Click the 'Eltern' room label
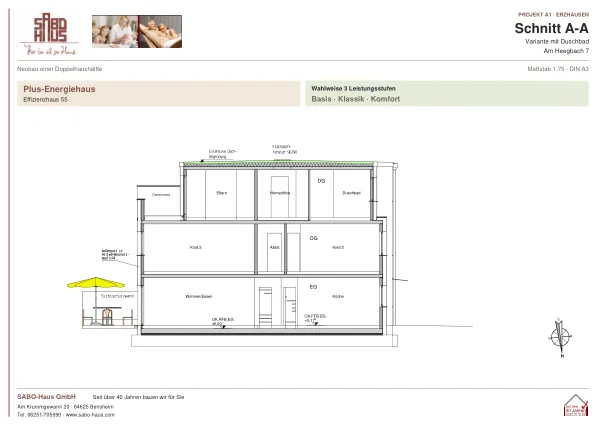Screen dimensions: 600x425 [222, 193]
